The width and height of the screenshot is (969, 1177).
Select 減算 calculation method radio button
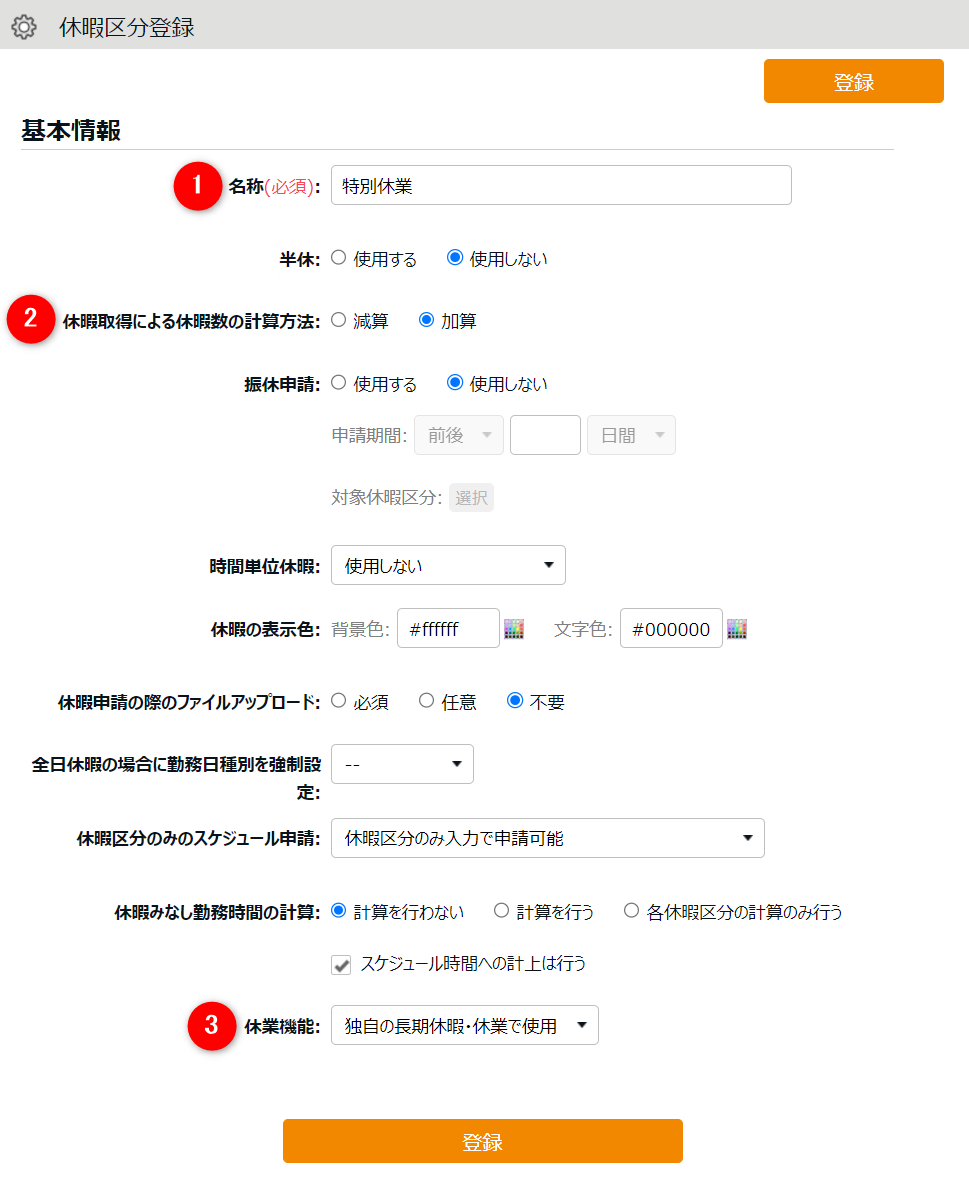coord(339,320)
